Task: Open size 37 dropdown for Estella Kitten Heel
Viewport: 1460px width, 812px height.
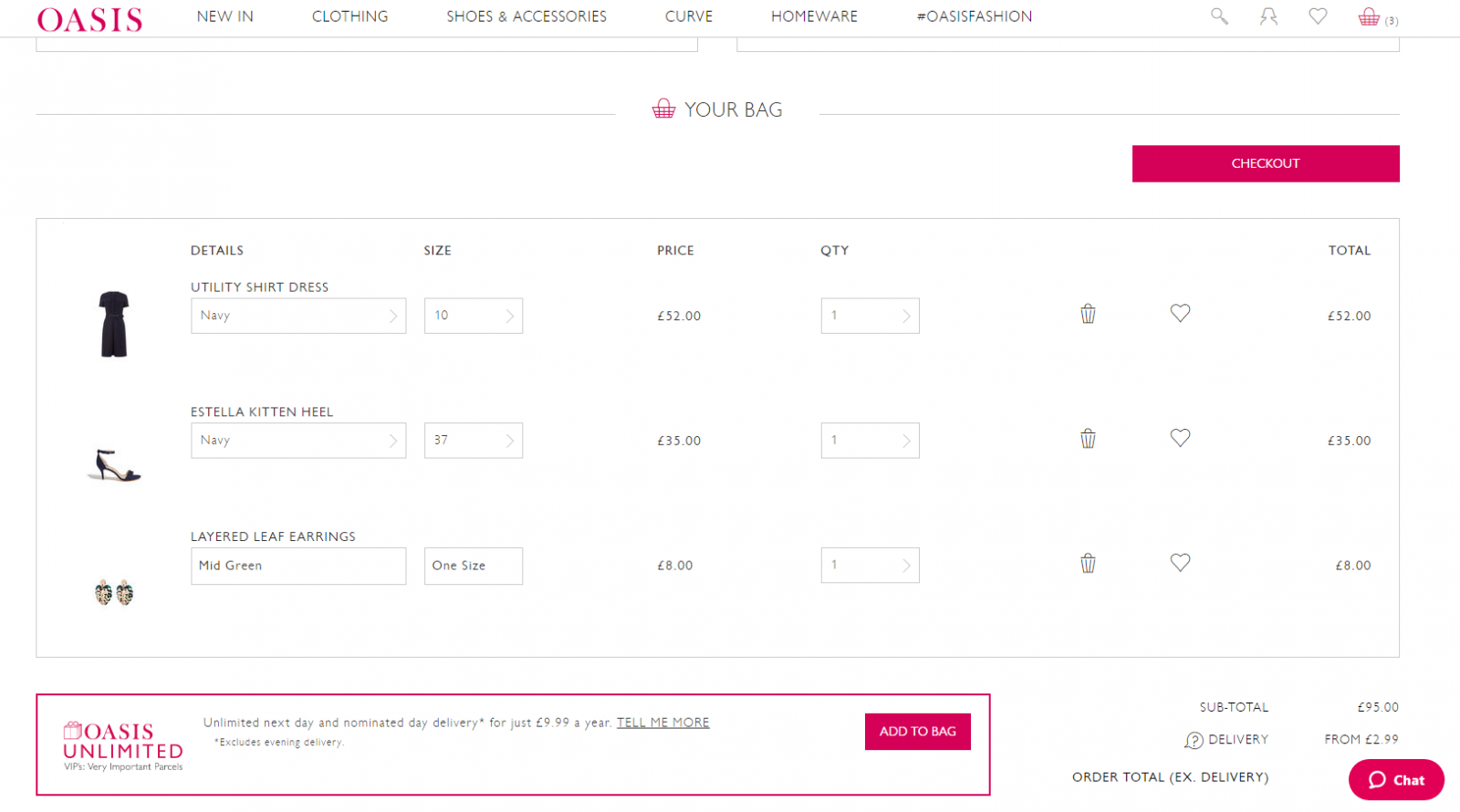Action: pos(474,441)
